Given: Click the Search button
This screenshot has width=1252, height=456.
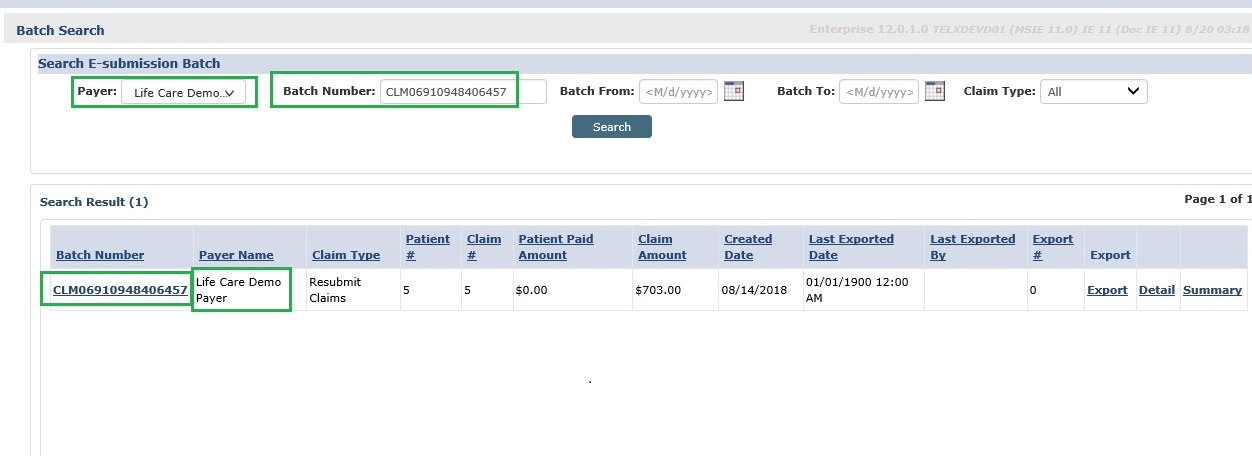Looking at the screenshot, I should [611, 127].
